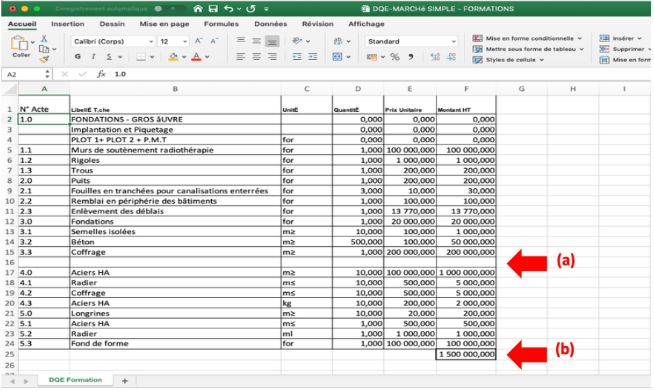Select the Select All corner triangle
654x391 pixels.
10,89
